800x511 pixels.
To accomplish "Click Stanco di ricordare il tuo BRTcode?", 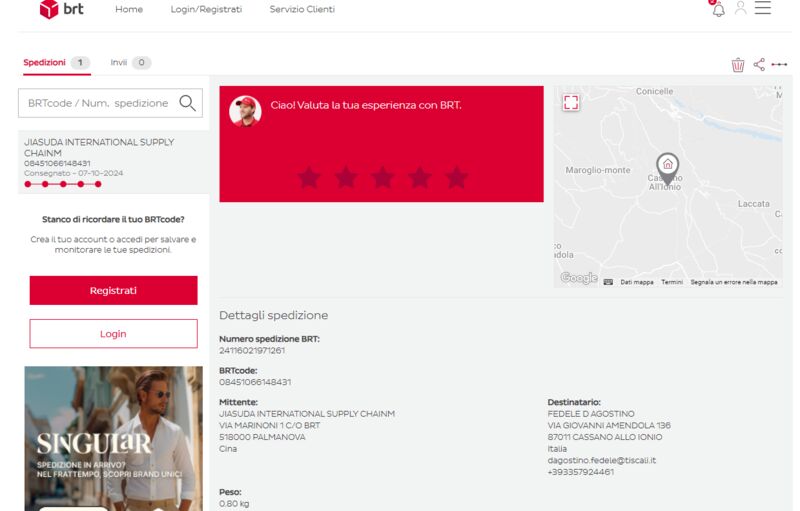I will coord(113,219).
